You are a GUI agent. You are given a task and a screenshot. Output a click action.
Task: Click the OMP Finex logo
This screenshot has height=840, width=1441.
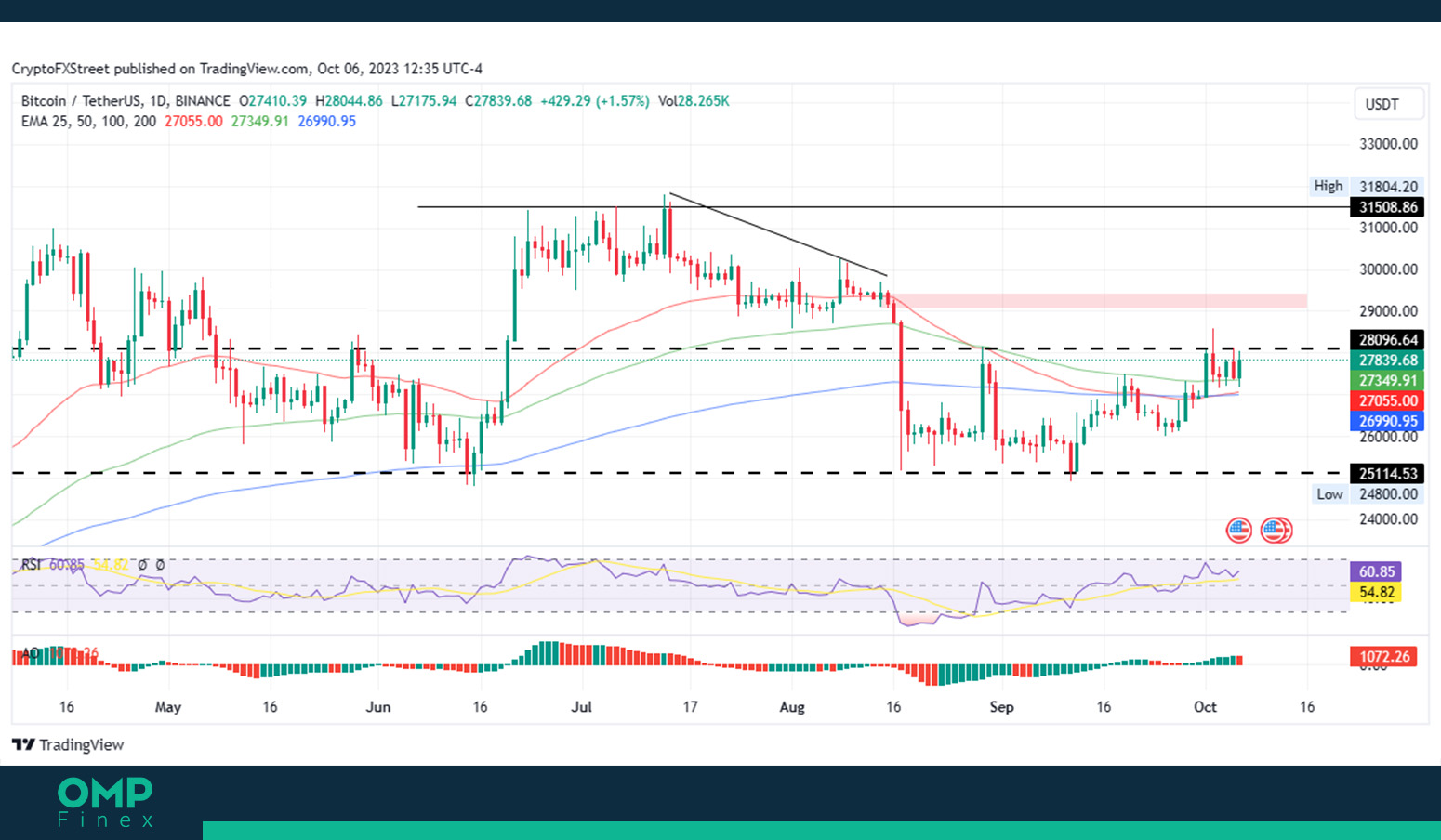(x=105, y=802)
